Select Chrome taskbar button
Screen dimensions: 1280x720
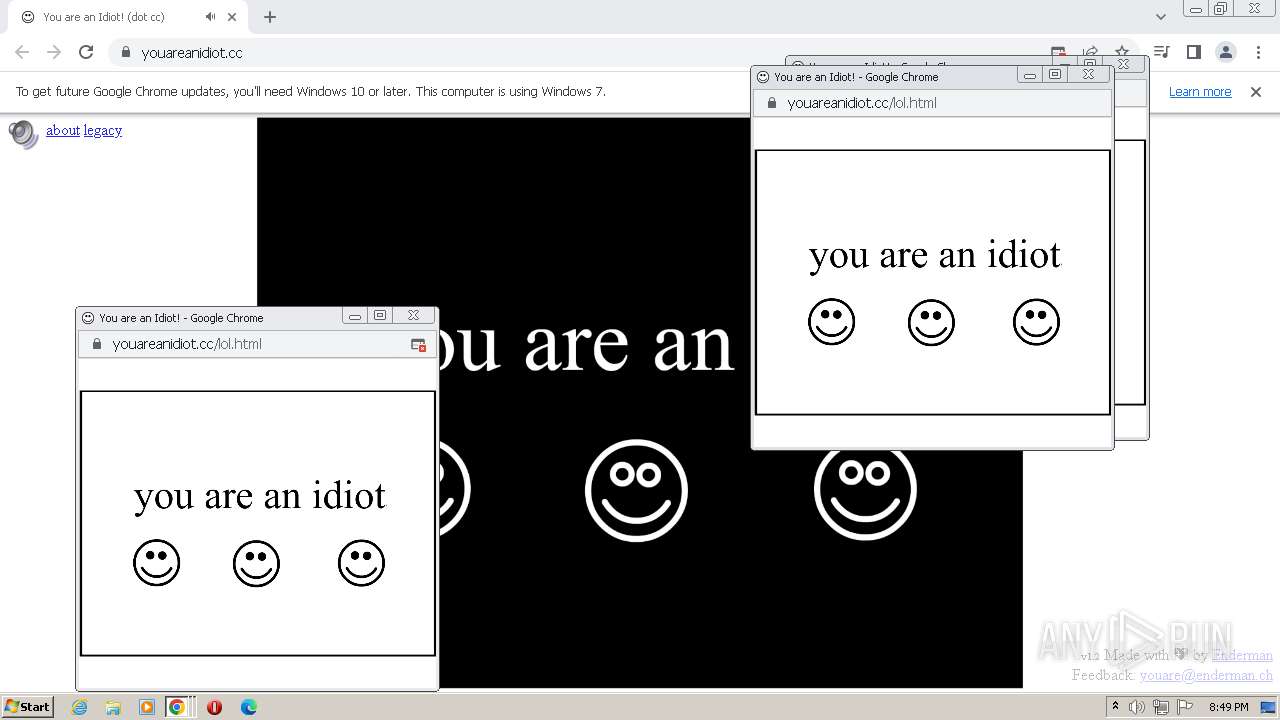pyautogui.click(x=178, y=707)
